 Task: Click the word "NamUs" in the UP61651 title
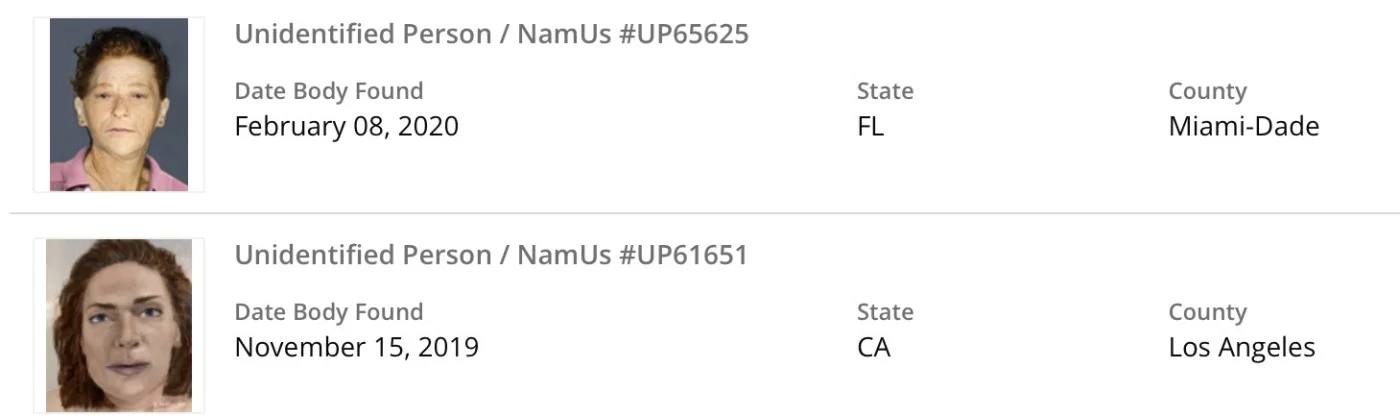563,255
